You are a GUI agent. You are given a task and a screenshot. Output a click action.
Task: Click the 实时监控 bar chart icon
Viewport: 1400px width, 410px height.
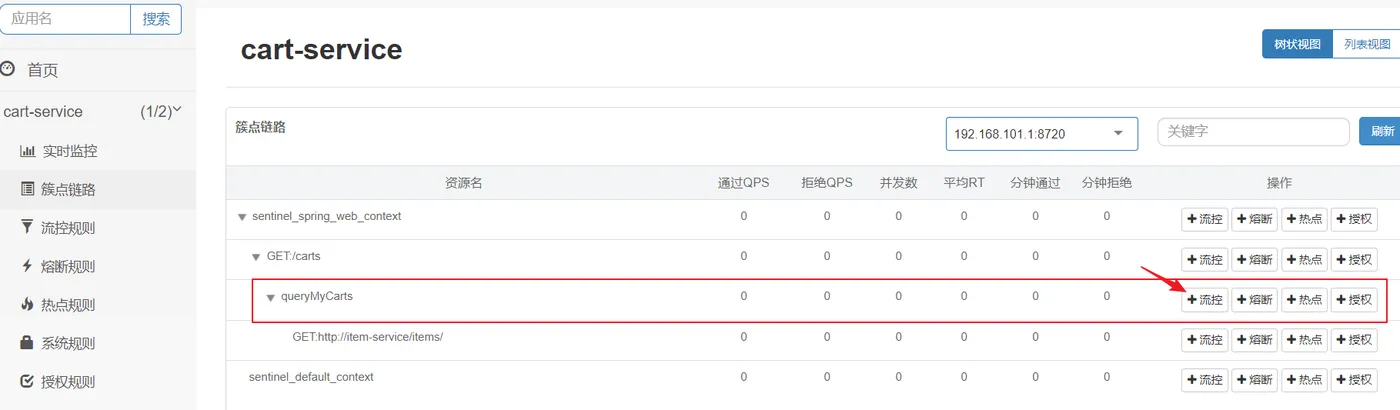[28, 151]
